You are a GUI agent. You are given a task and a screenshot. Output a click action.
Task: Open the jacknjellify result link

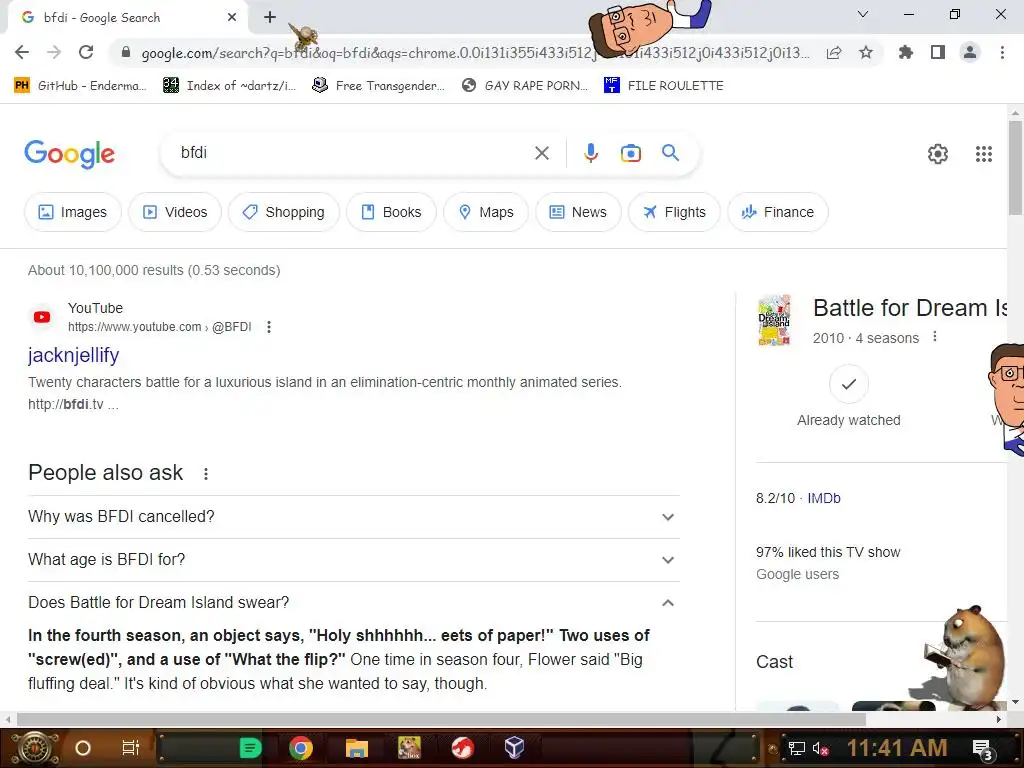[73, 355]
